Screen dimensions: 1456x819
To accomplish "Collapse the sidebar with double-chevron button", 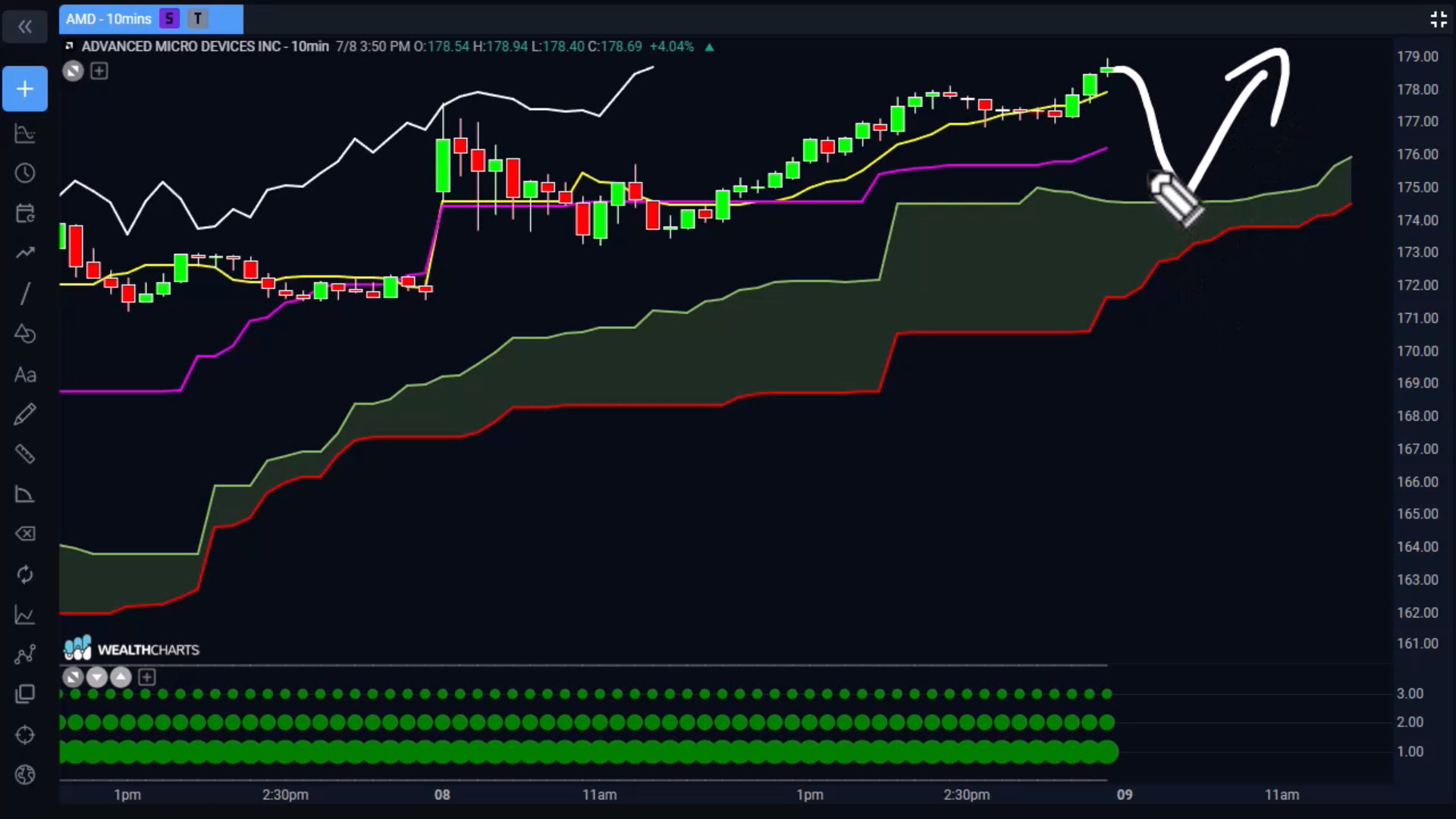I will pos(25,27).
